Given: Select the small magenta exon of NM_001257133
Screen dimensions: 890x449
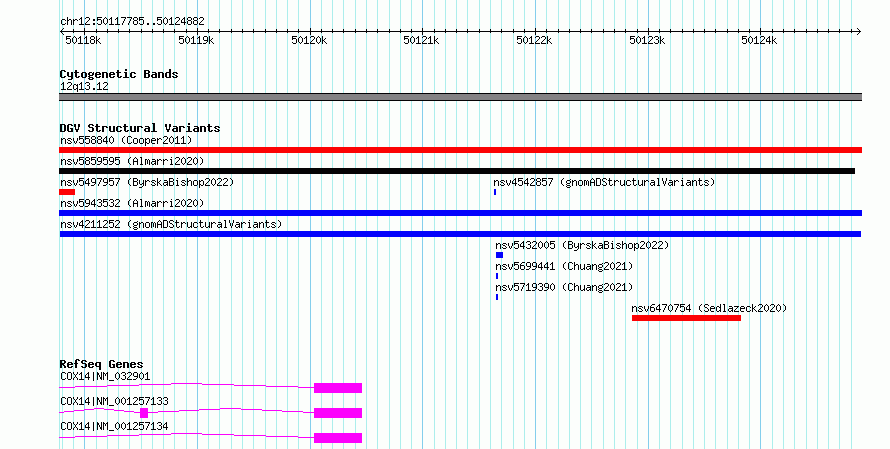Looking at the screenshot, I should tap(144, 413).
